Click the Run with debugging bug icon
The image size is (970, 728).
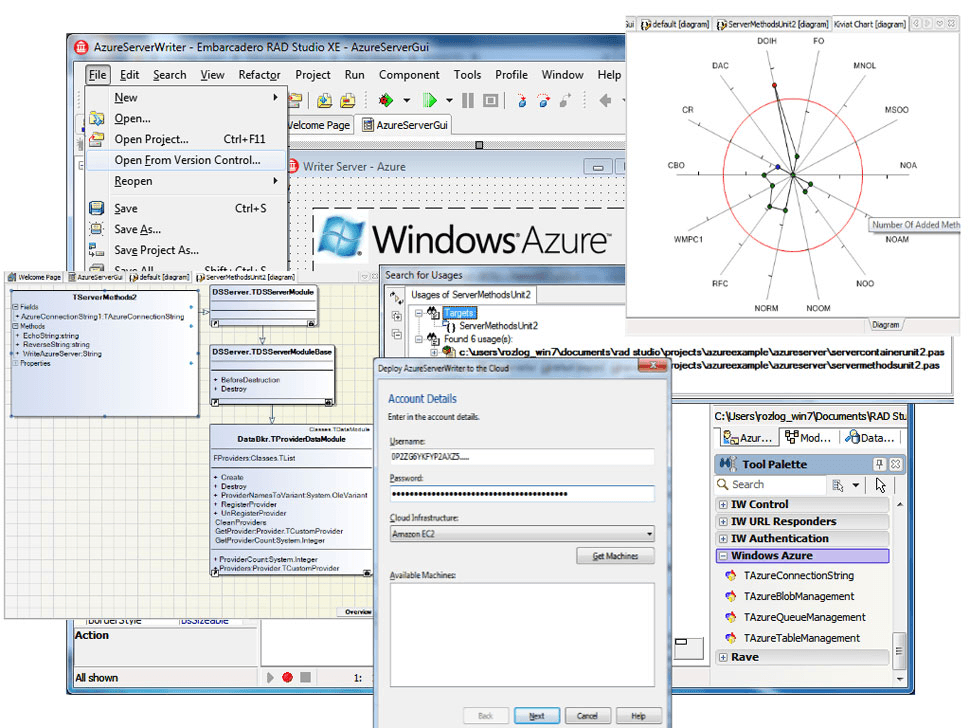click(x=386, y=100)
